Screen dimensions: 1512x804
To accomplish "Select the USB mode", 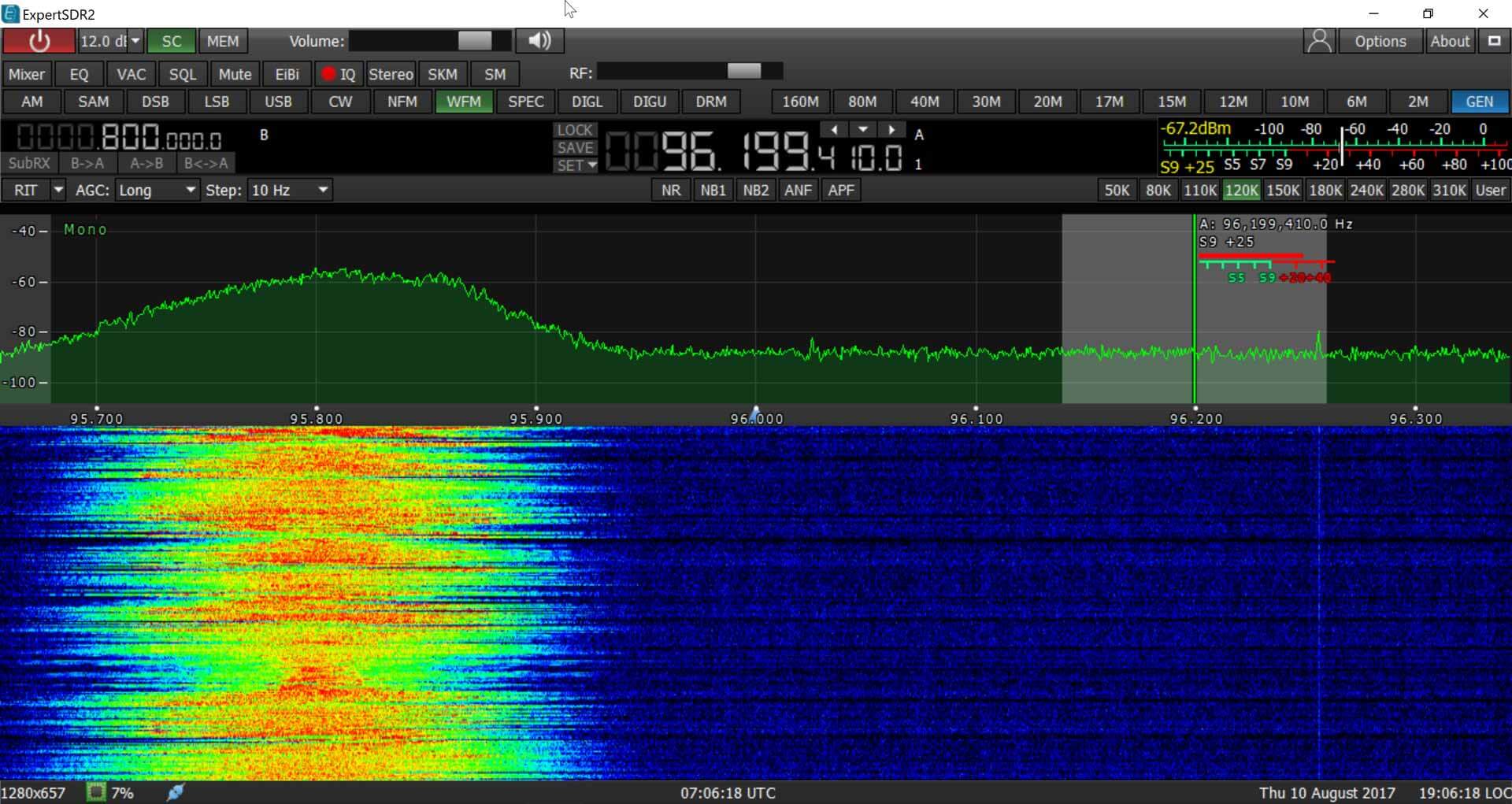I will click(278, 102).
